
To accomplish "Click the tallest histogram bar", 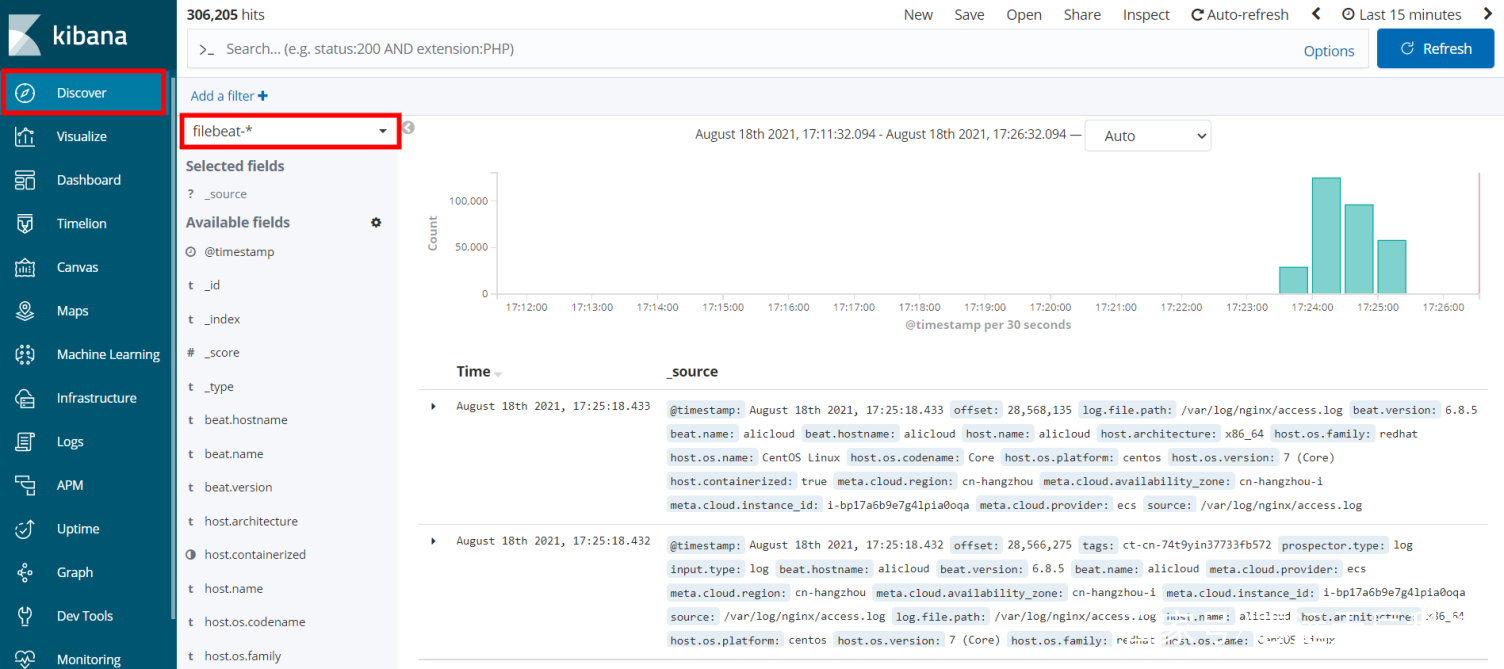I will tap(1326, 236).
